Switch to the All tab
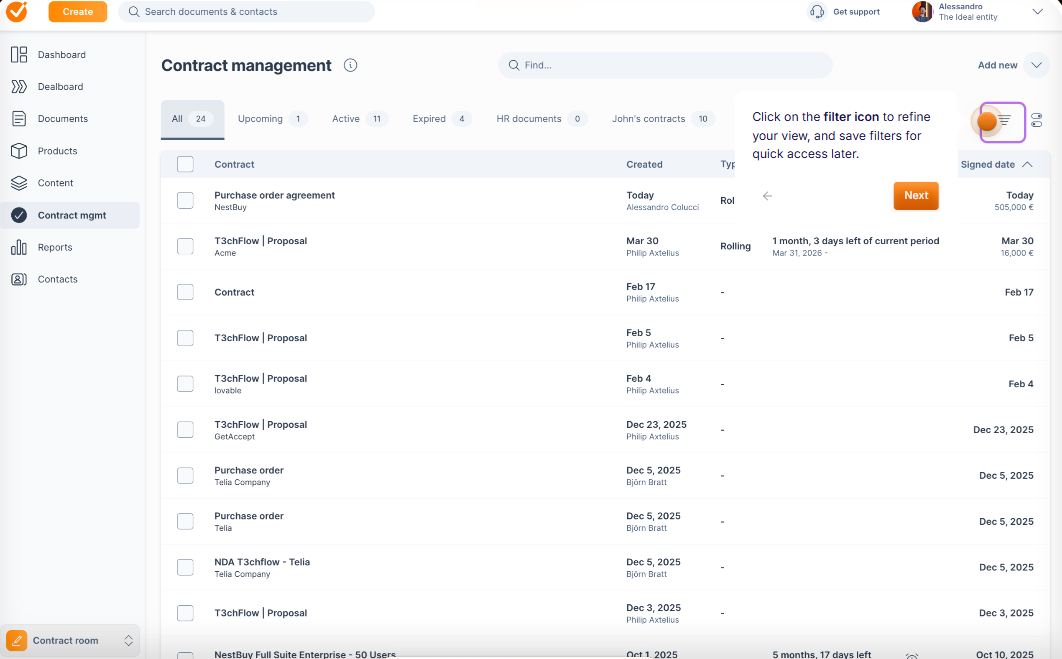1062x659 pixels. 192,119
